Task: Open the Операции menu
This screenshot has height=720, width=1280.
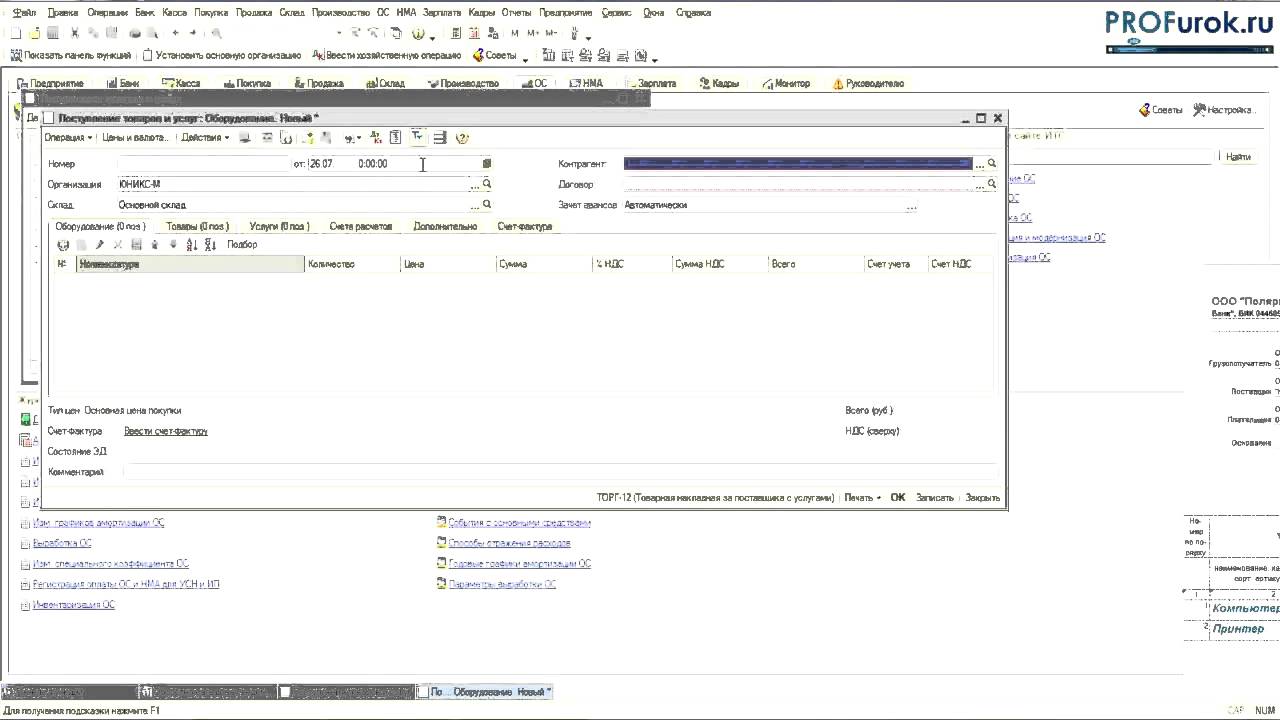Action: point(107,13)
